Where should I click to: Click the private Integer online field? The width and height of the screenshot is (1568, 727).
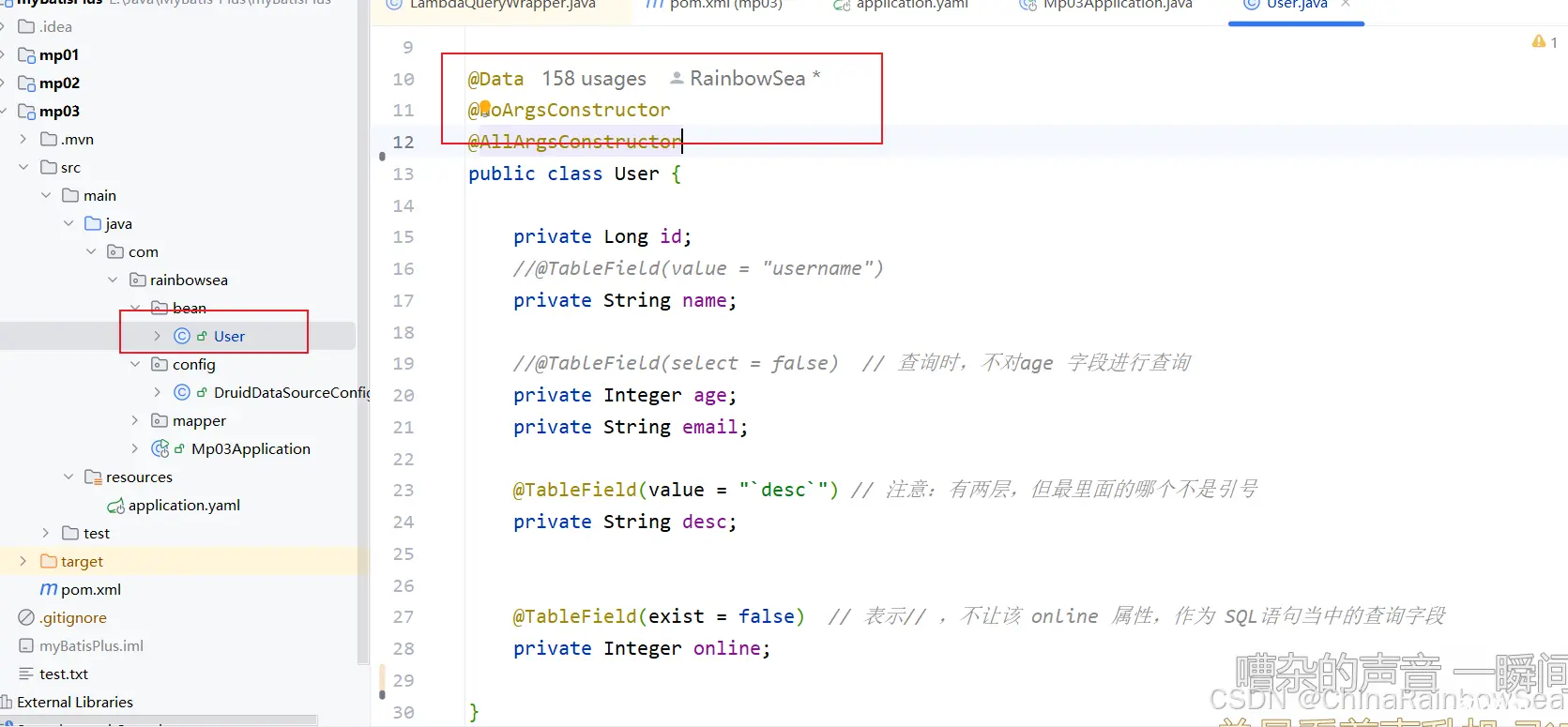[642, 648]
